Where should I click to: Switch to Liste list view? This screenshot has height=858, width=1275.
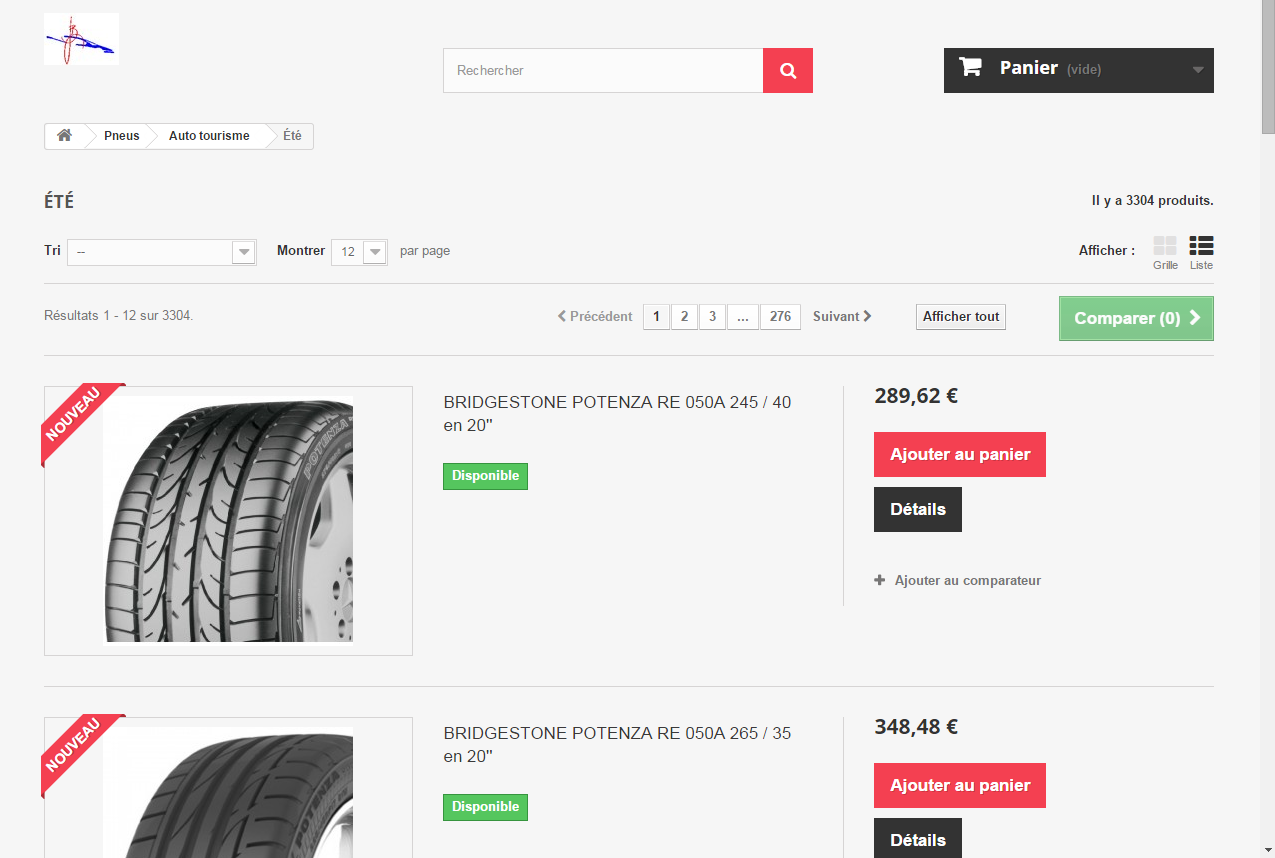click(1201, 252)
